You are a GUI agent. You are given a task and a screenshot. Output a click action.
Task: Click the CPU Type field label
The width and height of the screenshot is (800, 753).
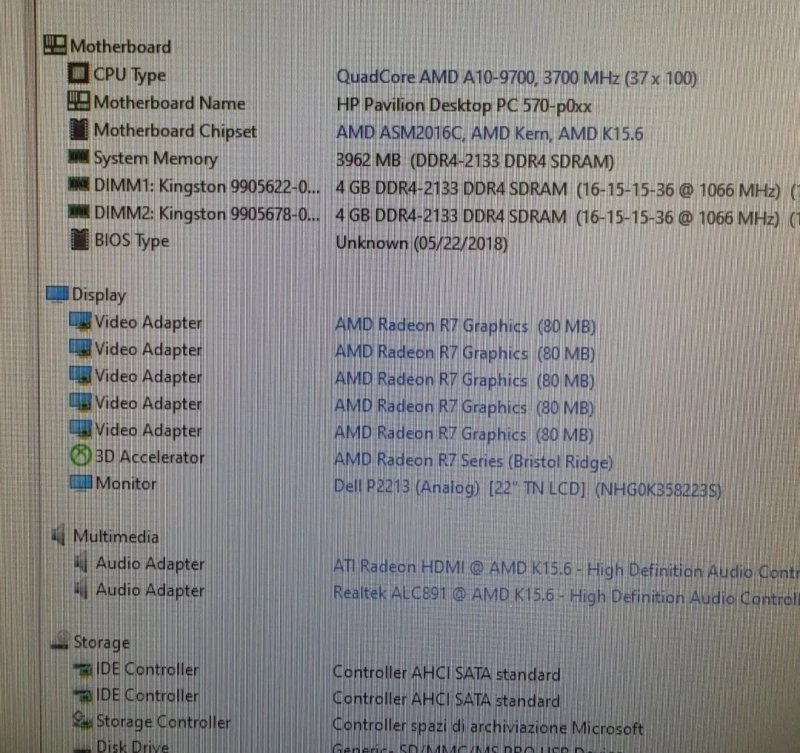130,75
